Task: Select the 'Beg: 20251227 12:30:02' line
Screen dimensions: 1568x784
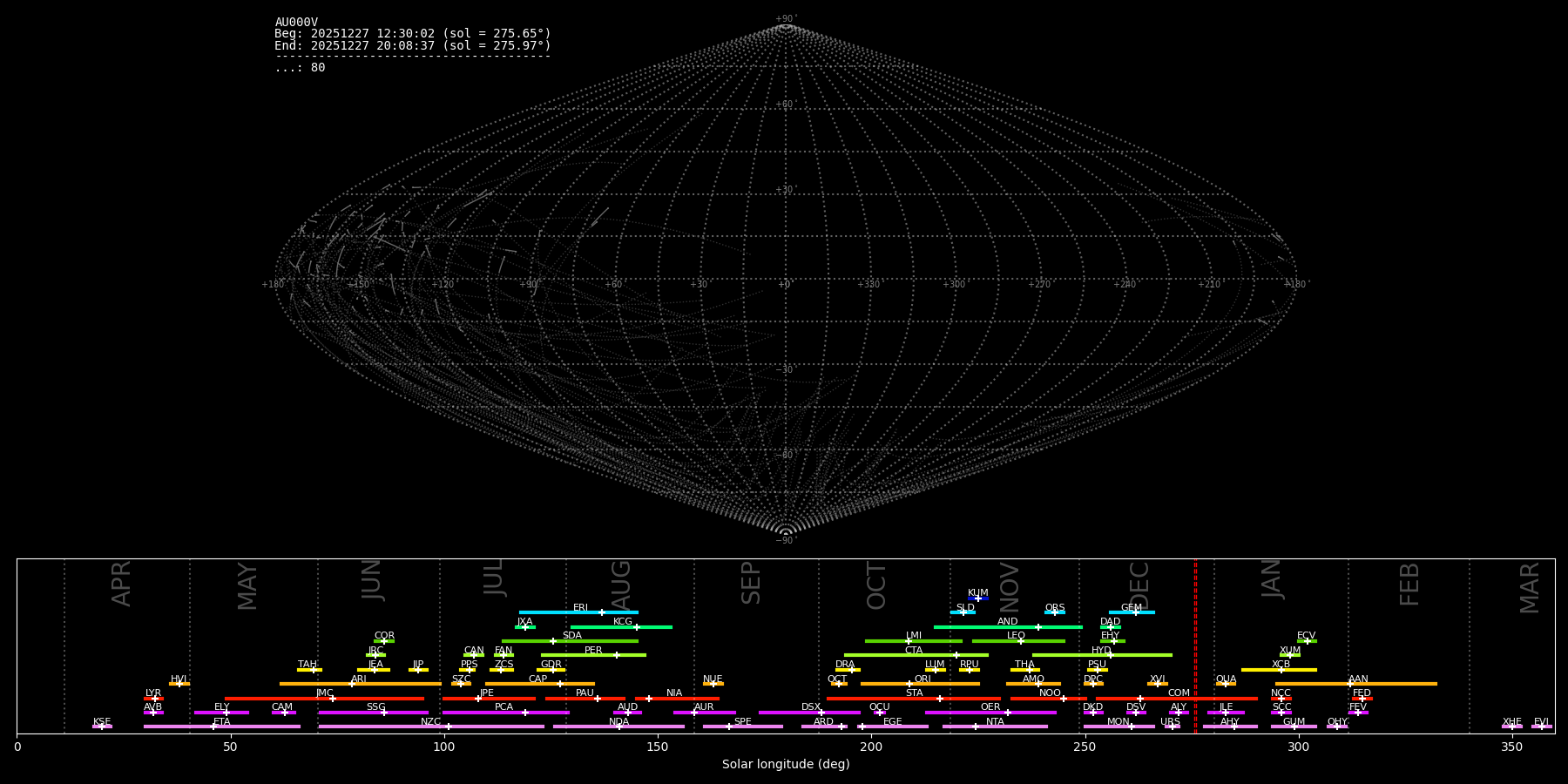Action: [x=413, y=34]
